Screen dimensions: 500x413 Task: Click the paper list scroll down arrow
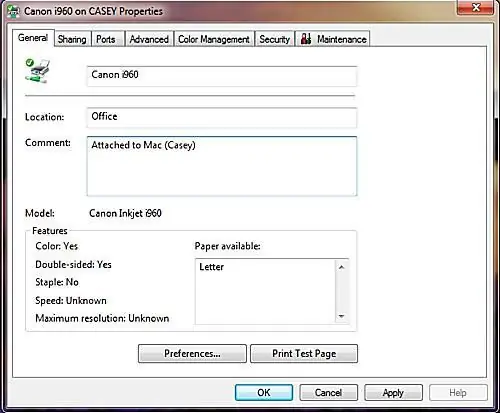pos(341,316)
